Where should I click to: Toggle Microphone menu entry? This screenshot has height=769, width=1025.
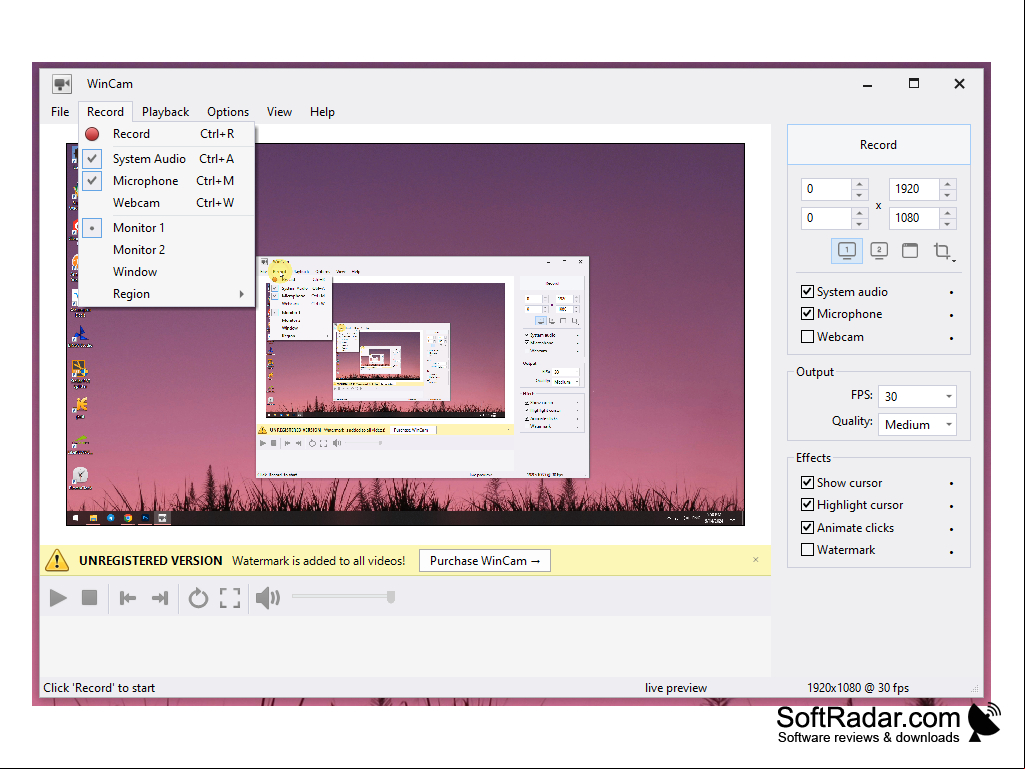click(167, 181)
